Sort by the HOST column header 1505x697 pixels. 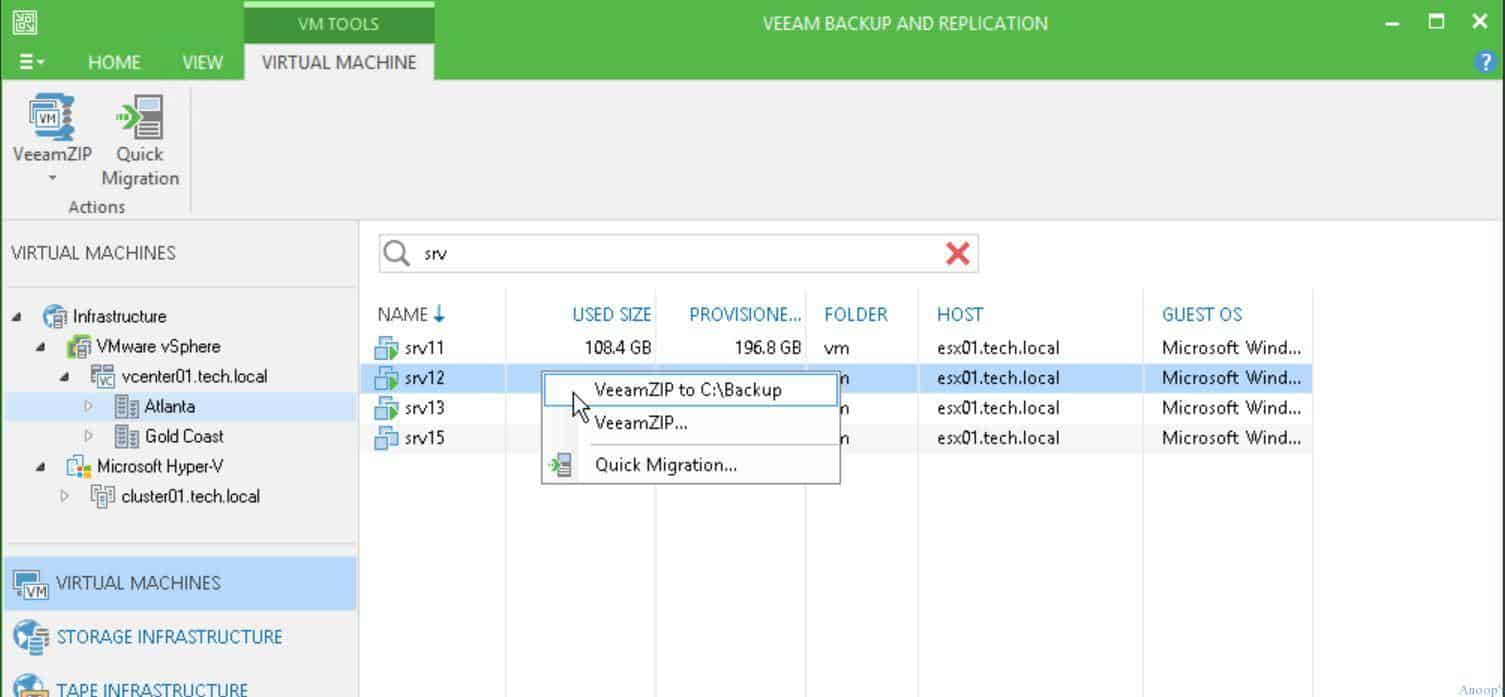[960, 314]
